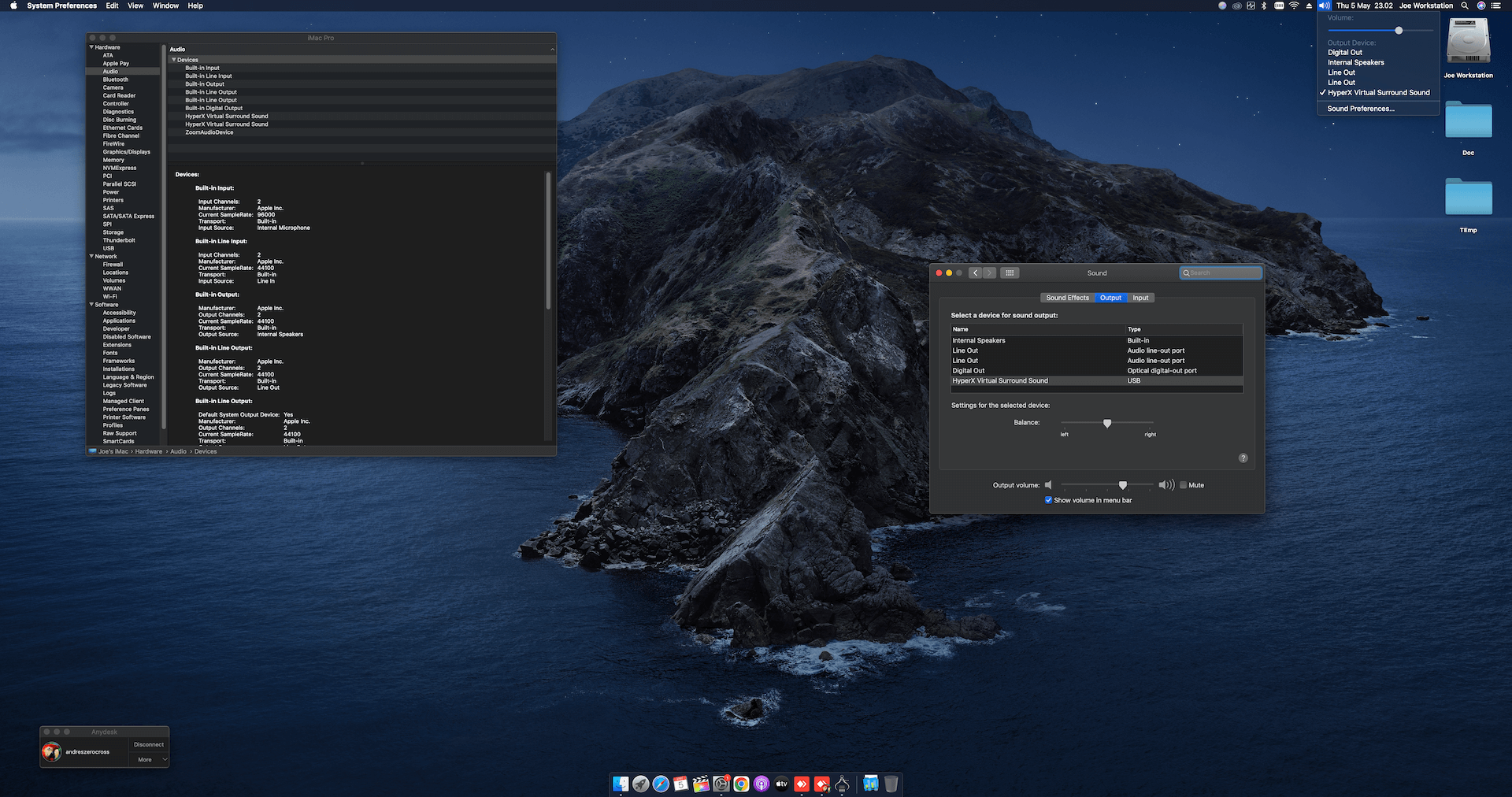Select Internal Speakers in output device list
1512x797 pixels.
[979, 341]
